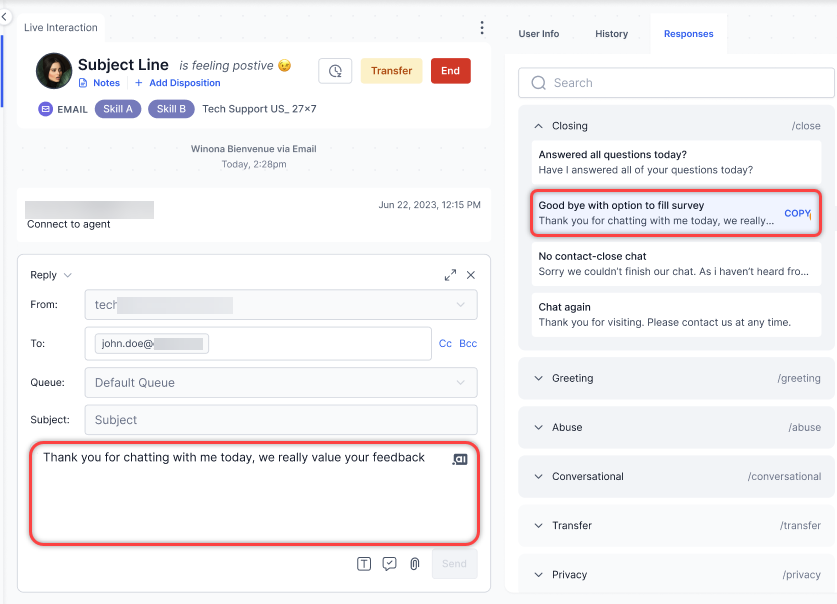This screenshot has height=604, width=837.
Task: Click the canned response chat icon
Action: (389, 564)
